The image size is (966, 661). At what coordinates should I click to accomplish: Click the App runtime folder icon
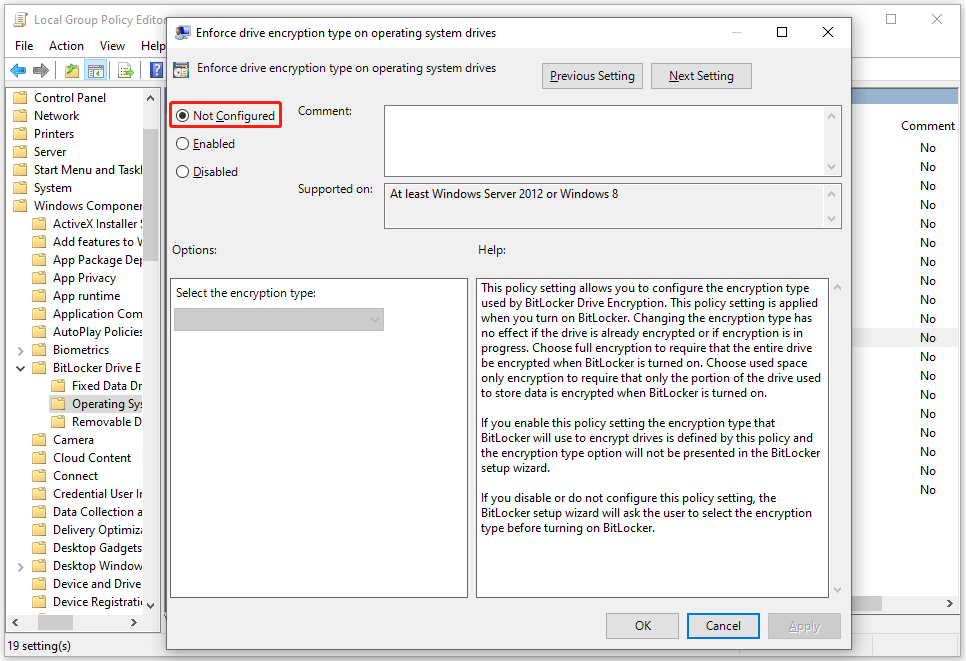[39, 296]
